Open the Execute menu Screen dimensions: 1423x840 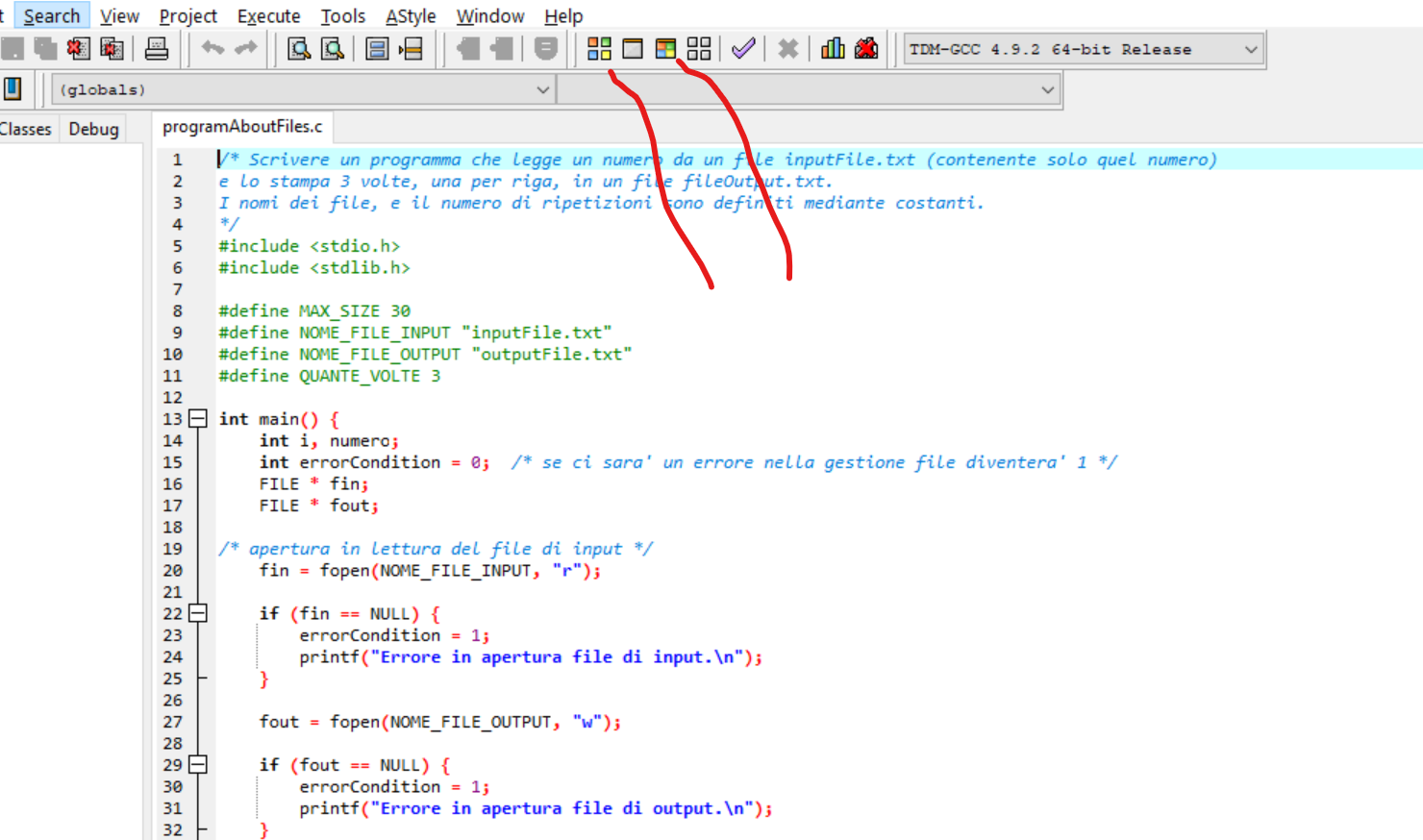268,16
